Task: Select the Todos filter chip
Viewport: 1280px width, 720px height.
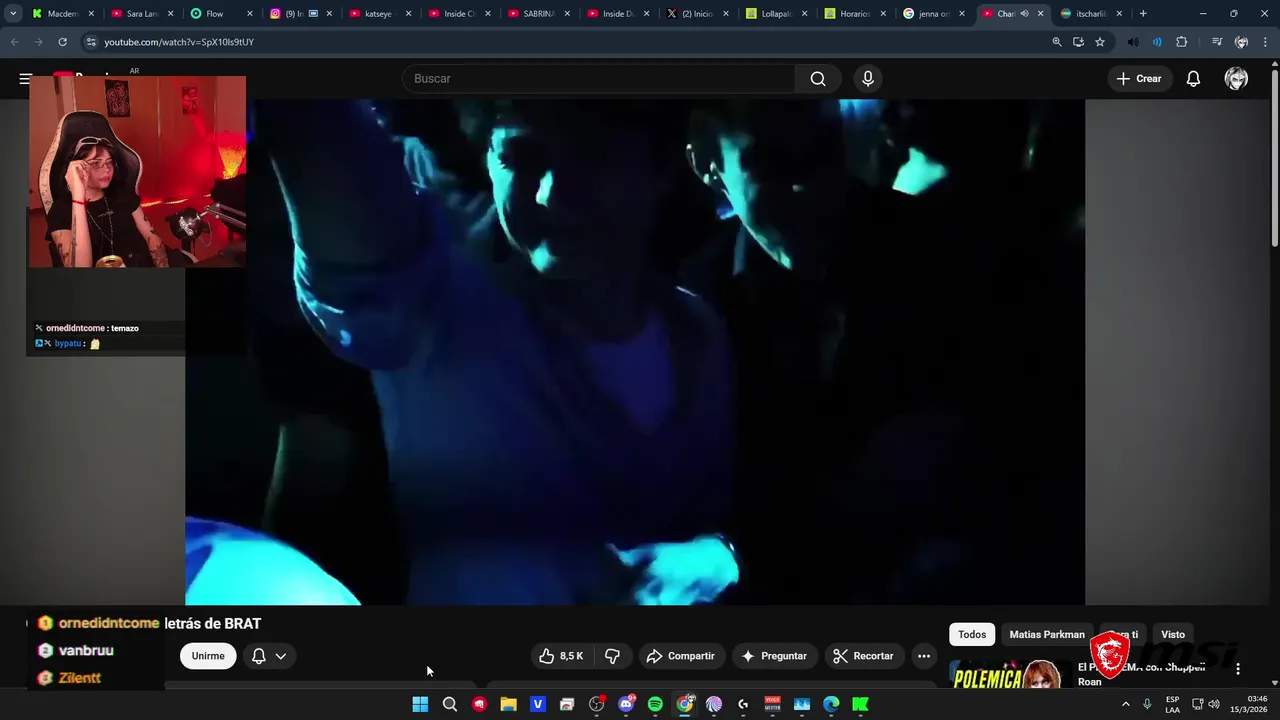Action: coord(972,634)
